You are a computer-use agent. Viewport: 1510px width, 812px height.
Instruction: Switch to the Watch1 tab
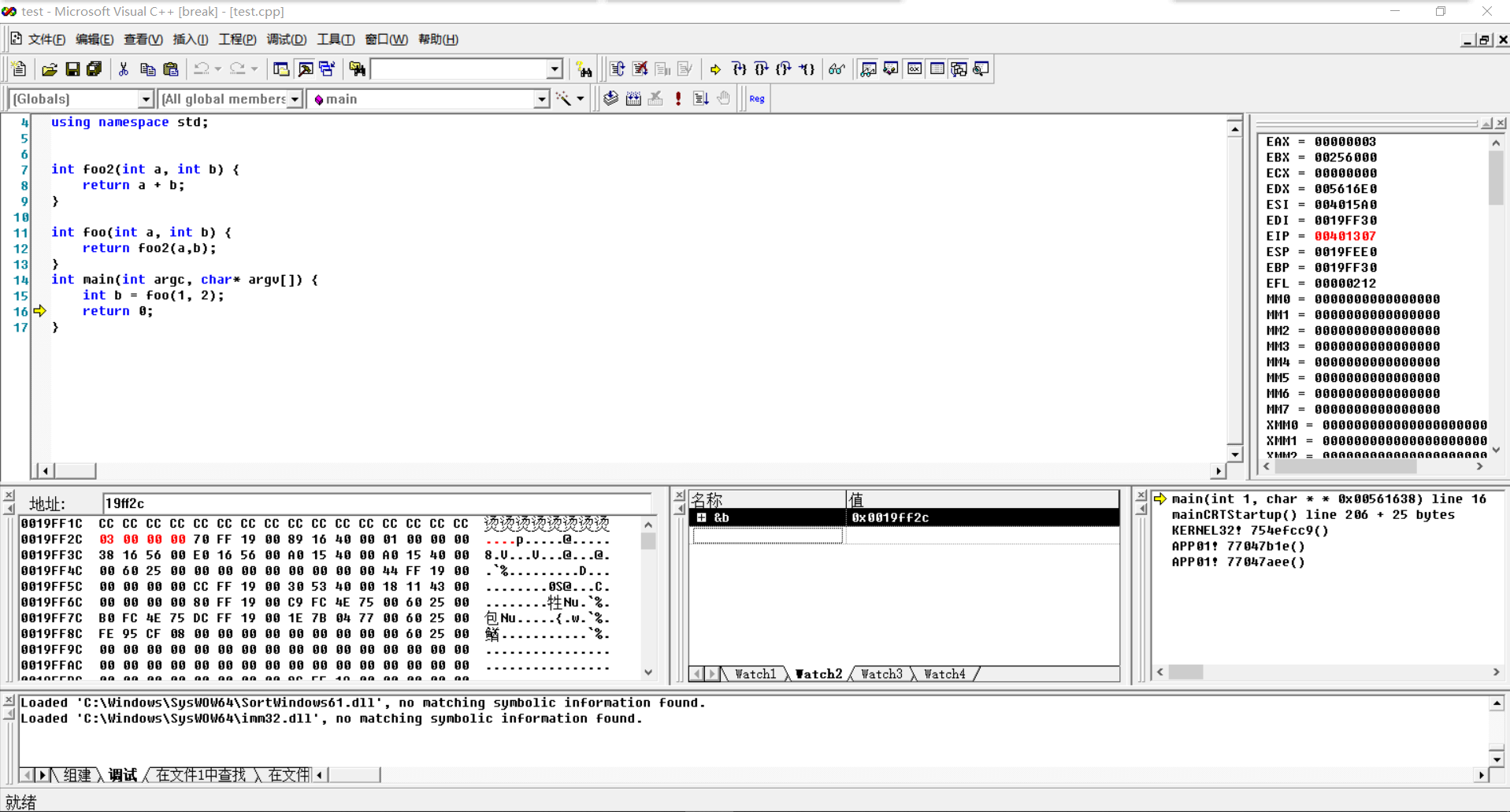[755, 674]
